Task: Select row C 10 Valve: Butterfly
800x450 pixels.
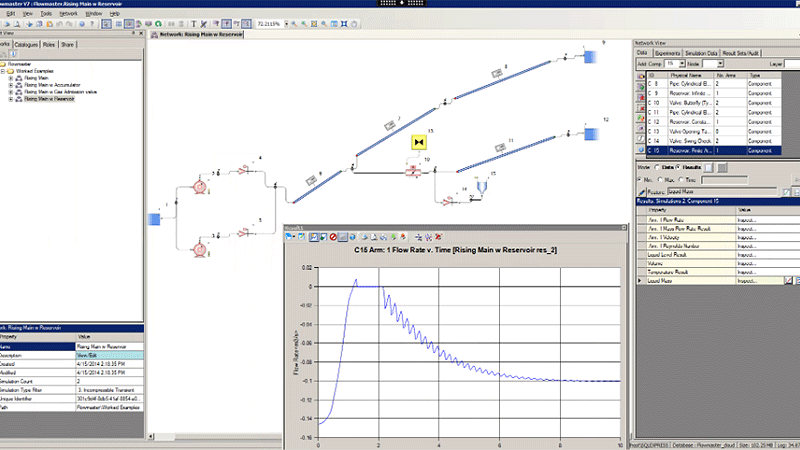Action: click(714, 103)
